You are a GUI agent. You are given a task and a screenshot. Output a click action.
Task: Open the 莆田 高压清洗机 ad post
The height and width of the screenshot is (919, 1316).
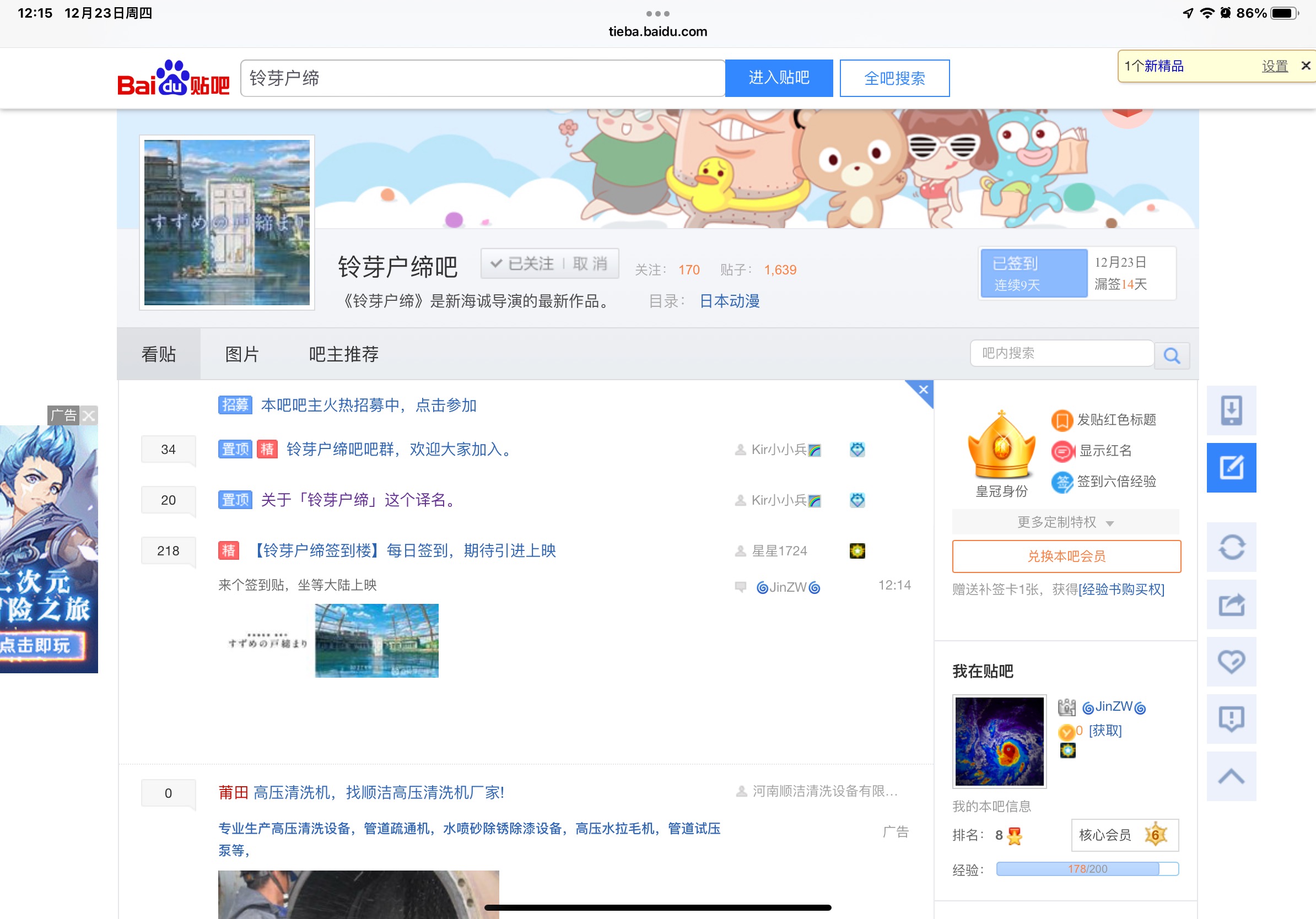tap(361, 792)
